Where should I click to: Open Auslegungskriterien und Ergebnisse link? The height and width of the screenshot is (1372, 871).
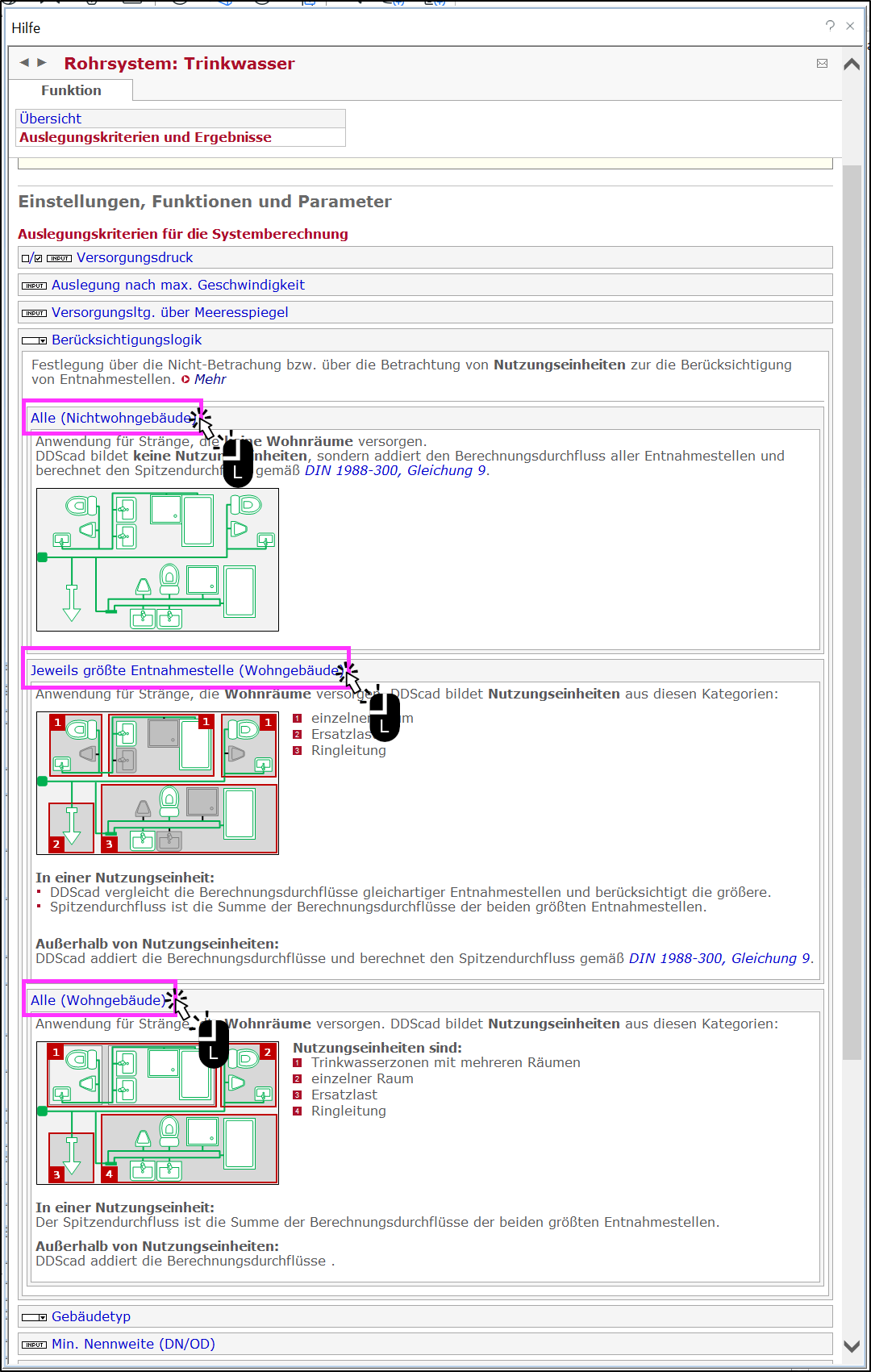click(145, 137)
